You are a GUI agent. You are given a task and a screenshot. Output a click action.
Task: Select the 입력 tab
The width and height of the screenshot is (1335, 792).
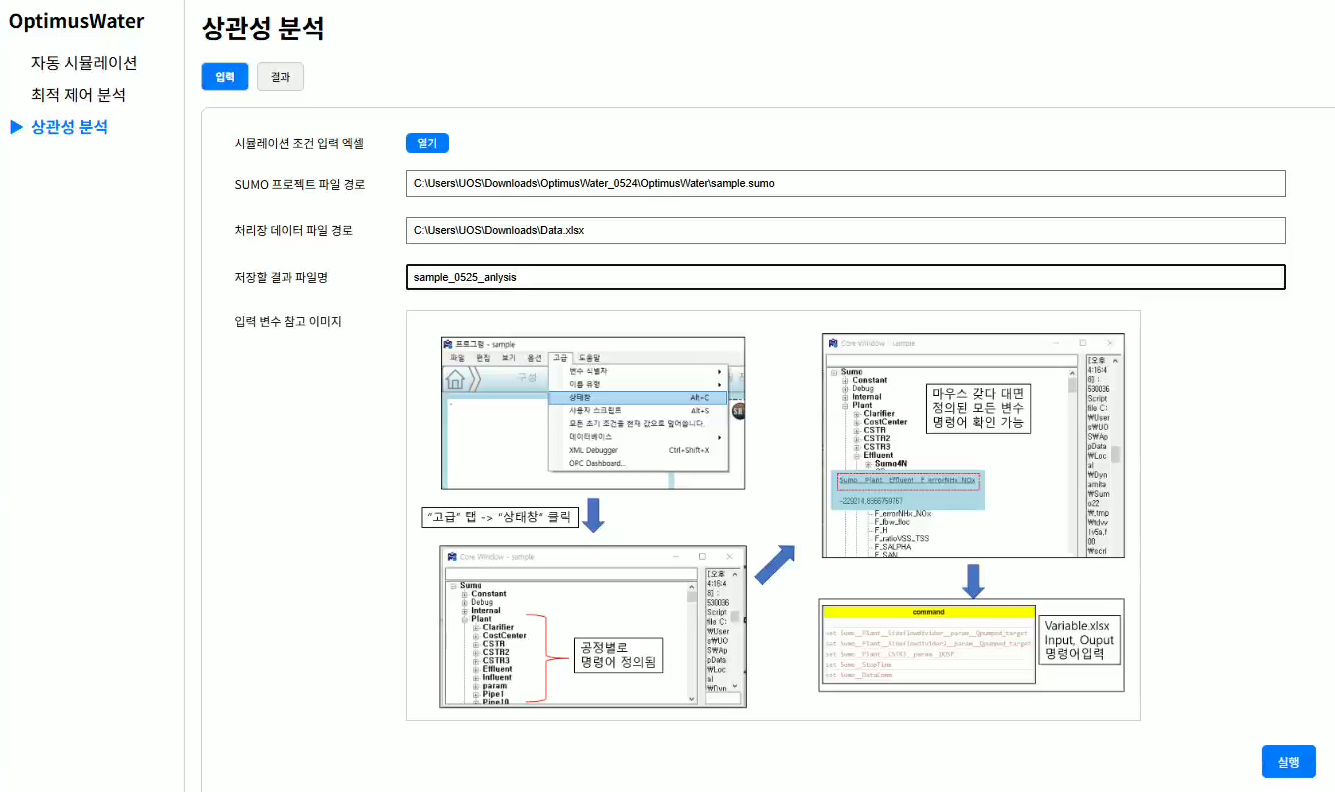coord(225,77)
